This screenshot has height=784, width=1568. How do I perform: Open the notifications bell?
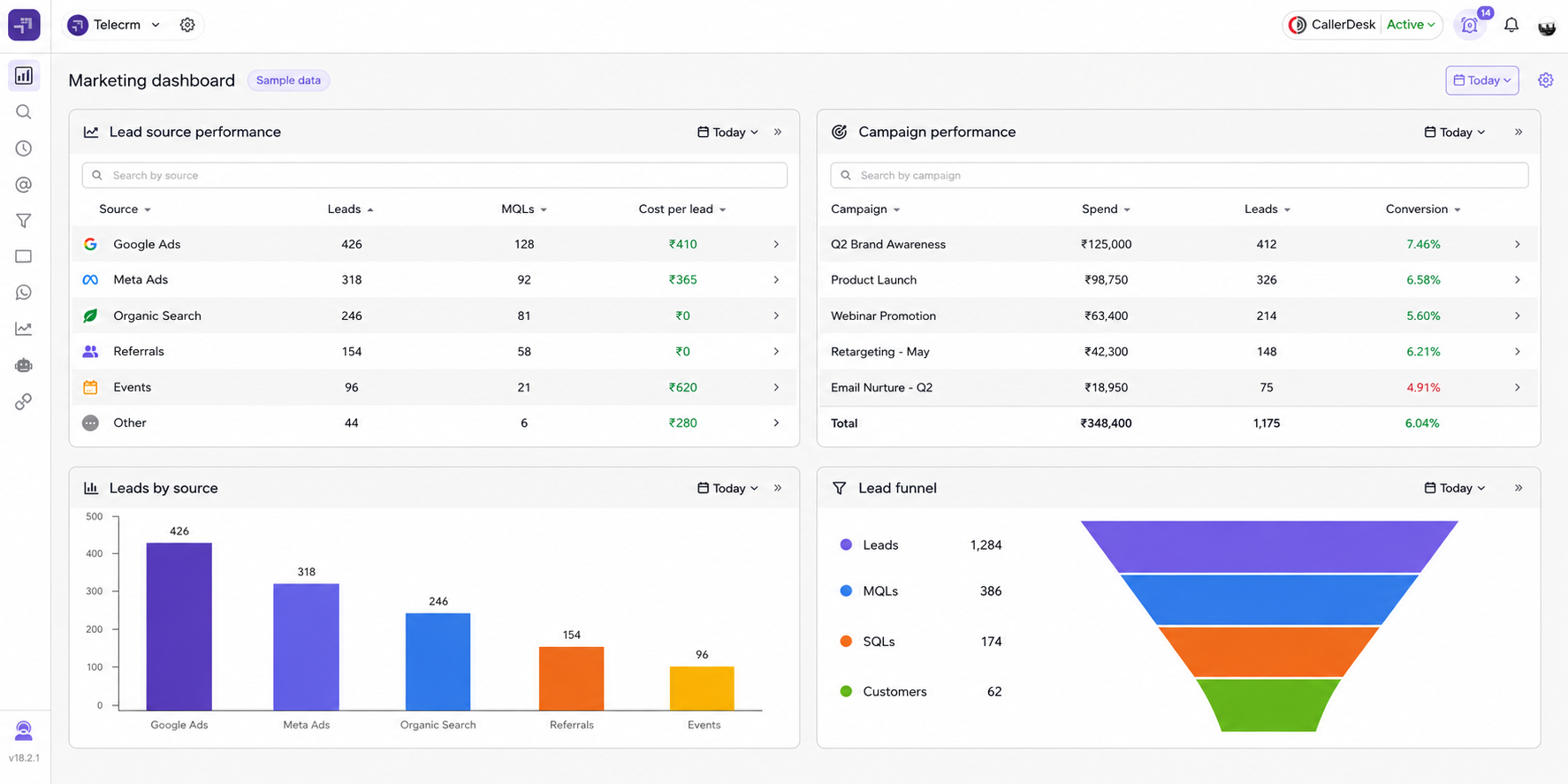[1511, 25]
